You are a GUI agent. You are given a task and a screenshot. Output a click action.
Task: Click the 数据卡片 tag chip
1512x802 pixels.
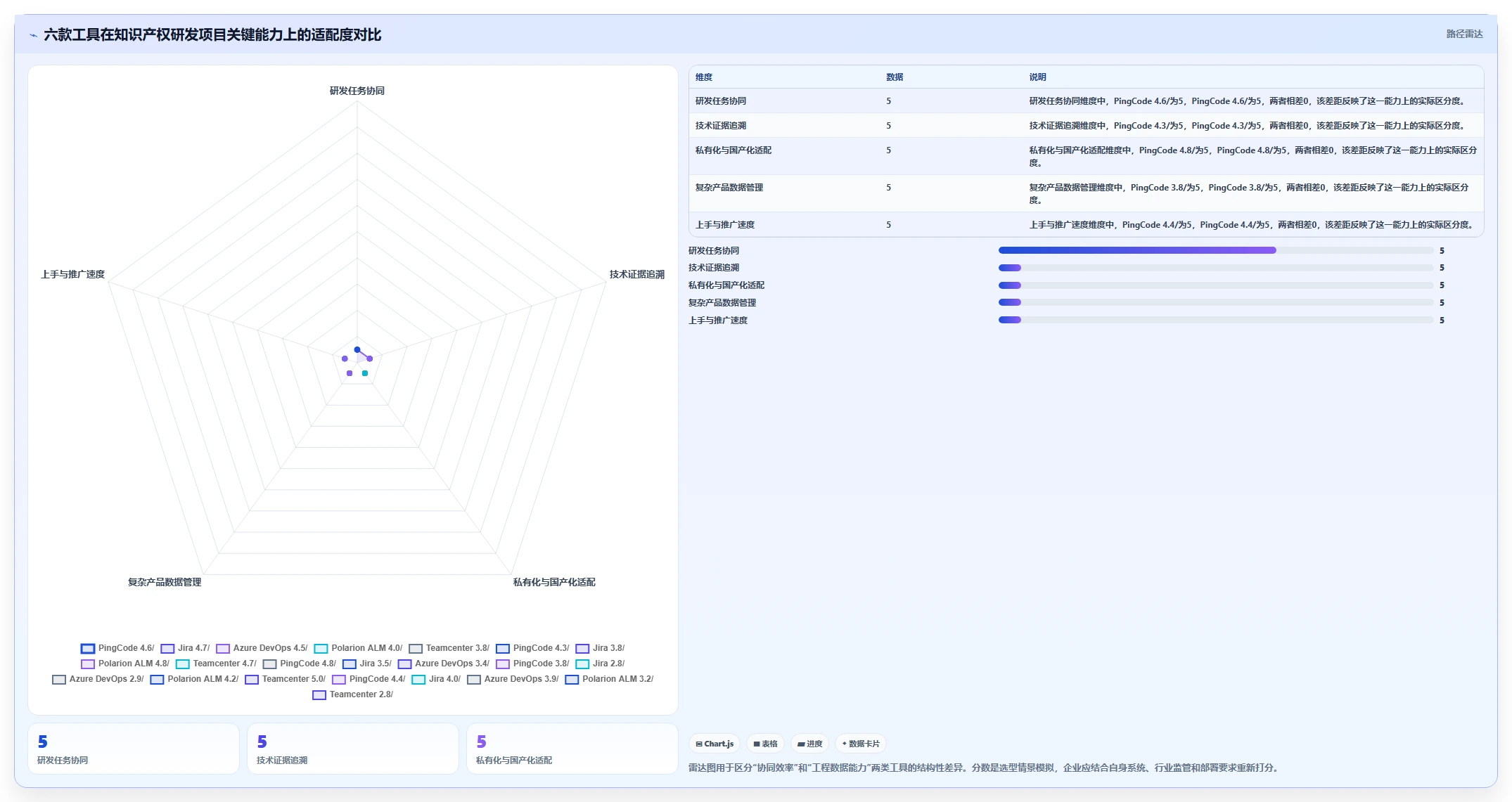(x=861, y=744)
